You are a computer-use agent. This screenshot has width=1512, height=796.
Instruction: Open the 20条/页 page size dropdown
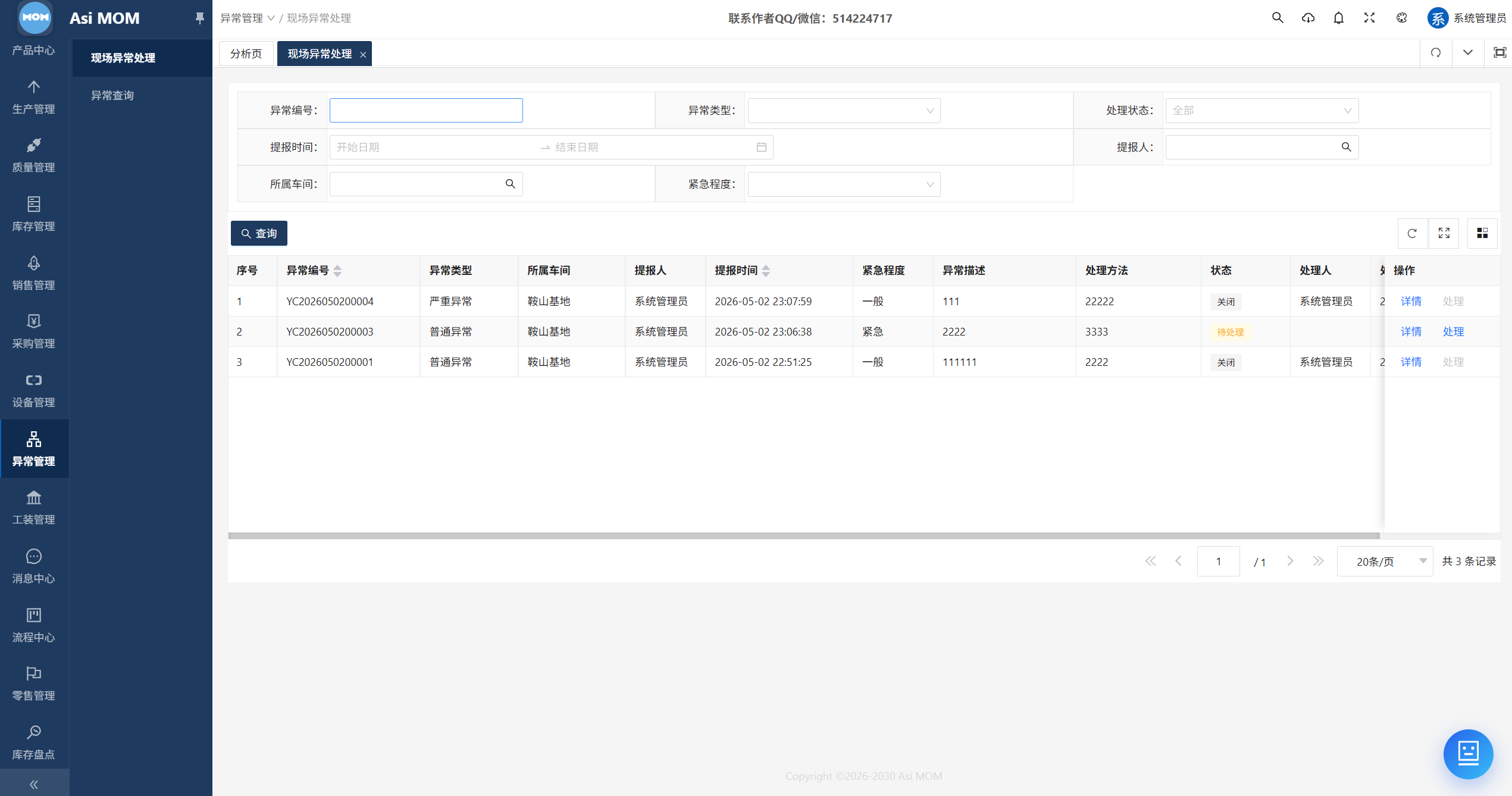[x=1385, y=561]
